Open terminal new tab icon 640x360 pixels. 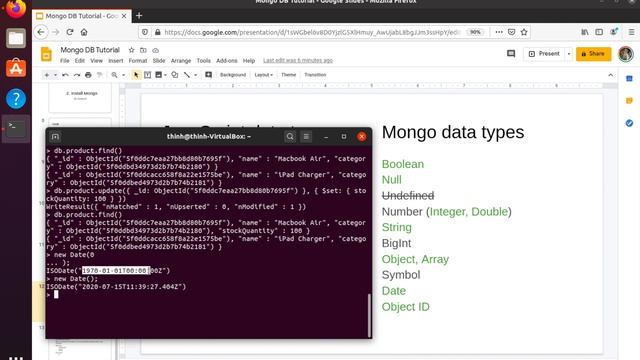[x=56, y=137]
